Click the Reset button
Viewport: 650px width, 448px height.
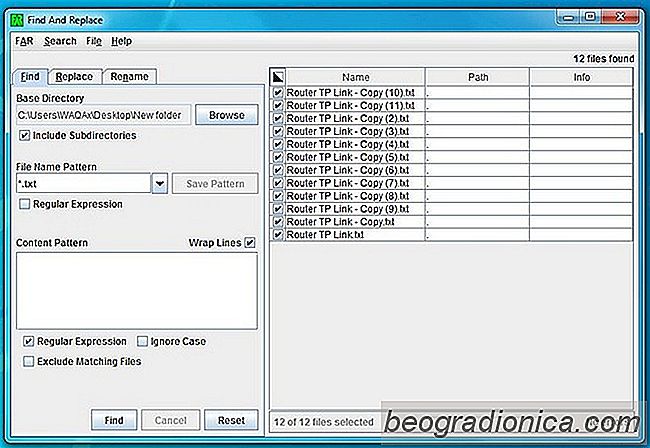[231, 420]
